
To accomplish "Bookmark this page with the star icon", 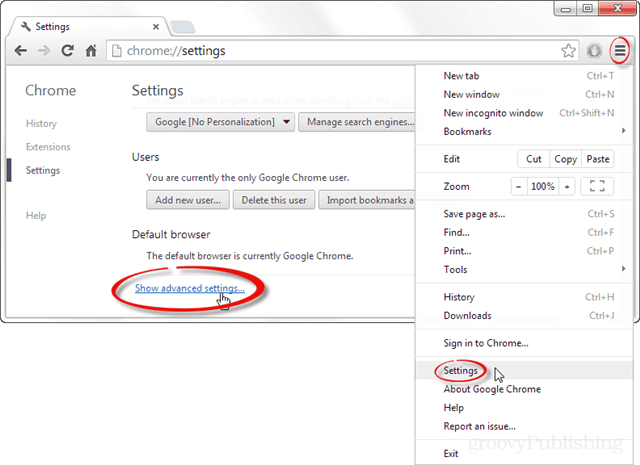I will (568, 51).
